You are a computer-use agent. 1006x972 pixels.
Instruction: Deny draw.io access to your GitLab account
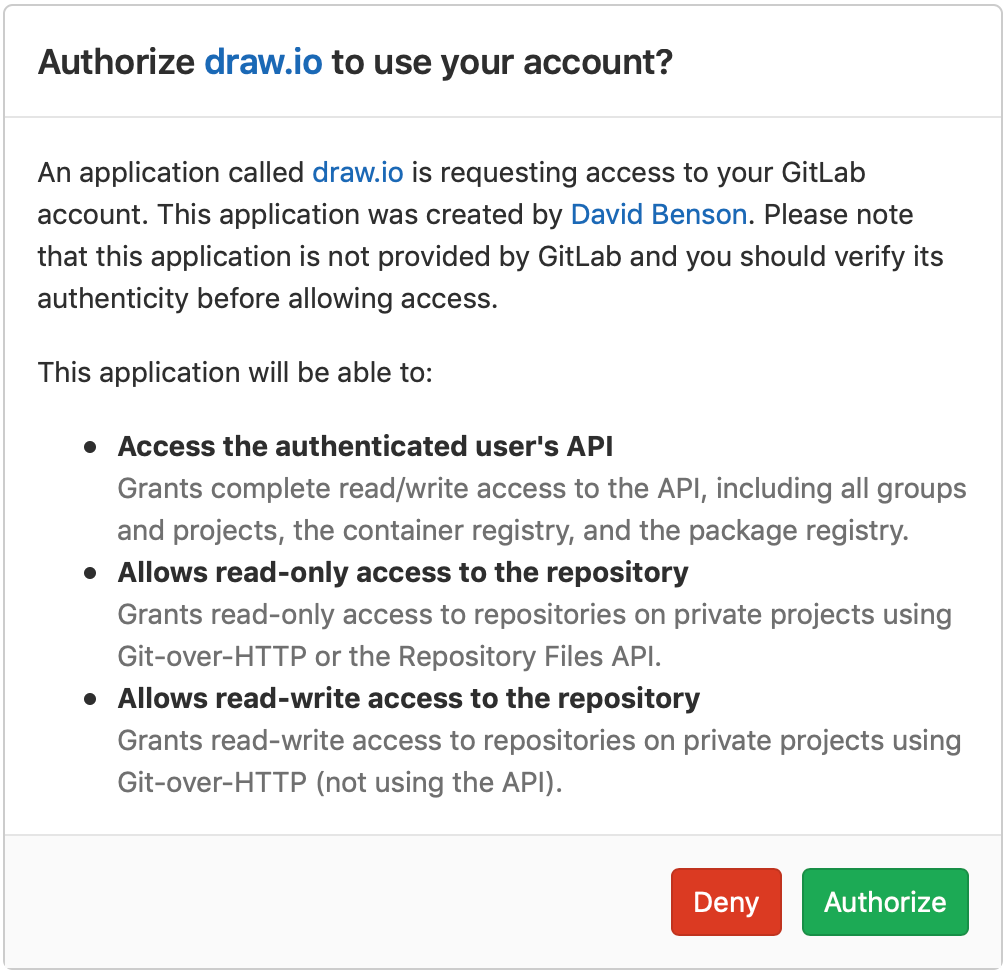coord(726,901)
